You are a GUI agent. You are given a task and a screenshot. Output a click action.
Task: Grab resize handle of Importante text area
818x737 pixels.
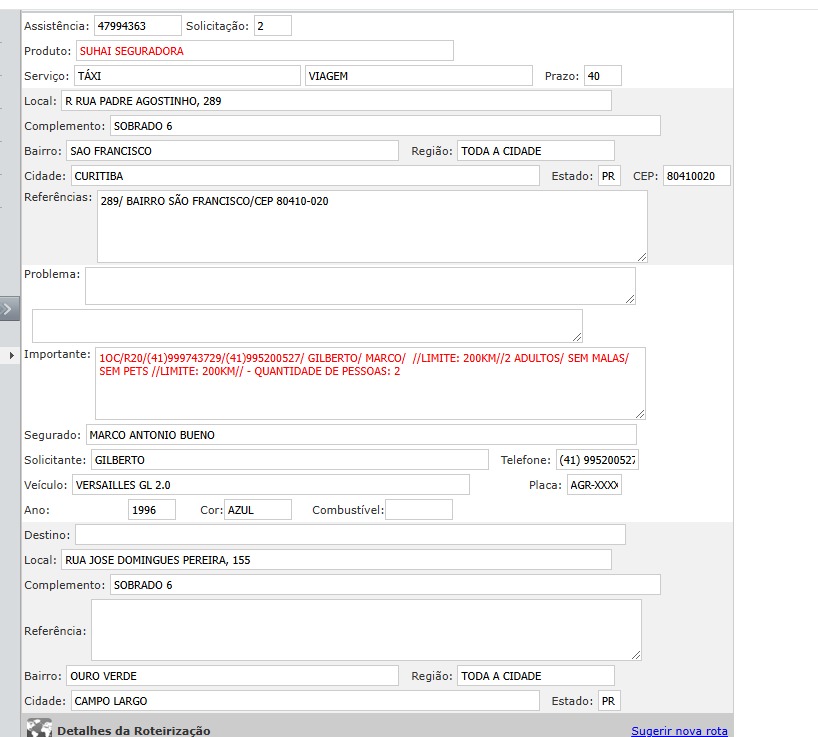(x=640, y=414)
